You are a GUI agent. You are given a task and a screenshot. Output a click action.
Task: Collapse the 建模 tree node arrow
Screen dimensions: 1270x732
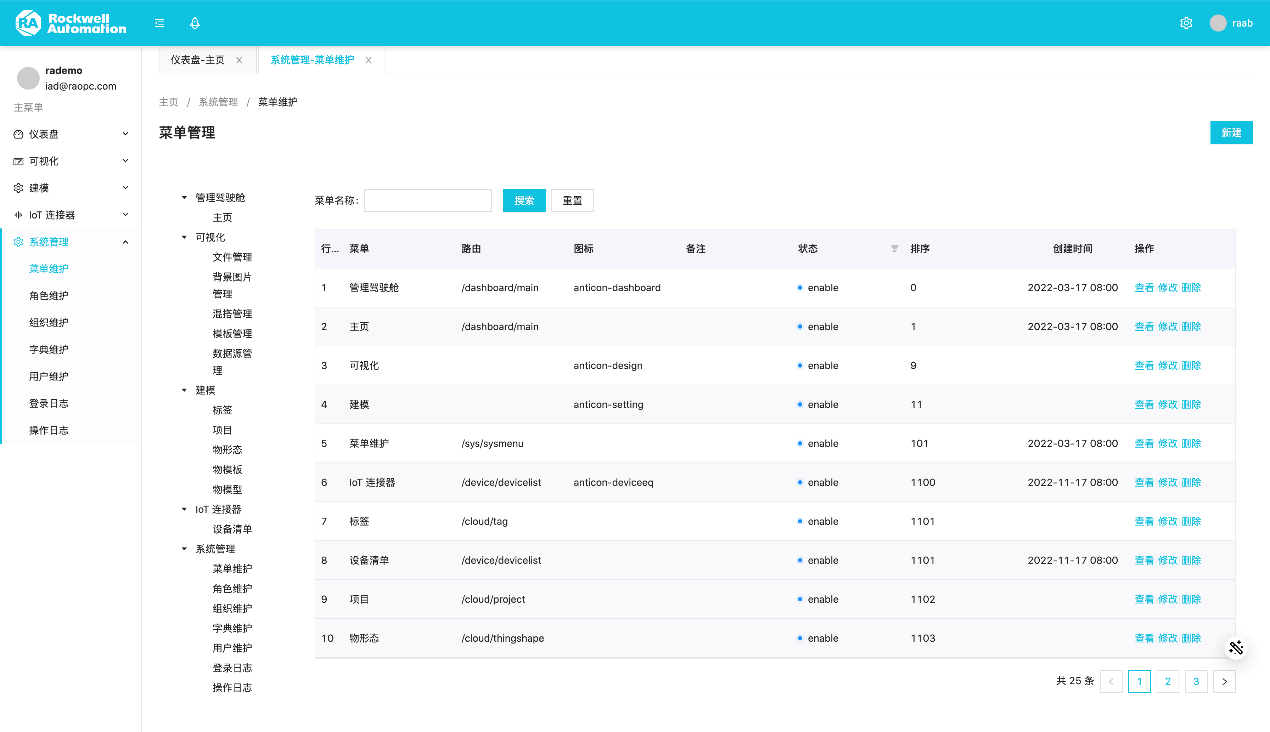[x=185, y=390]
